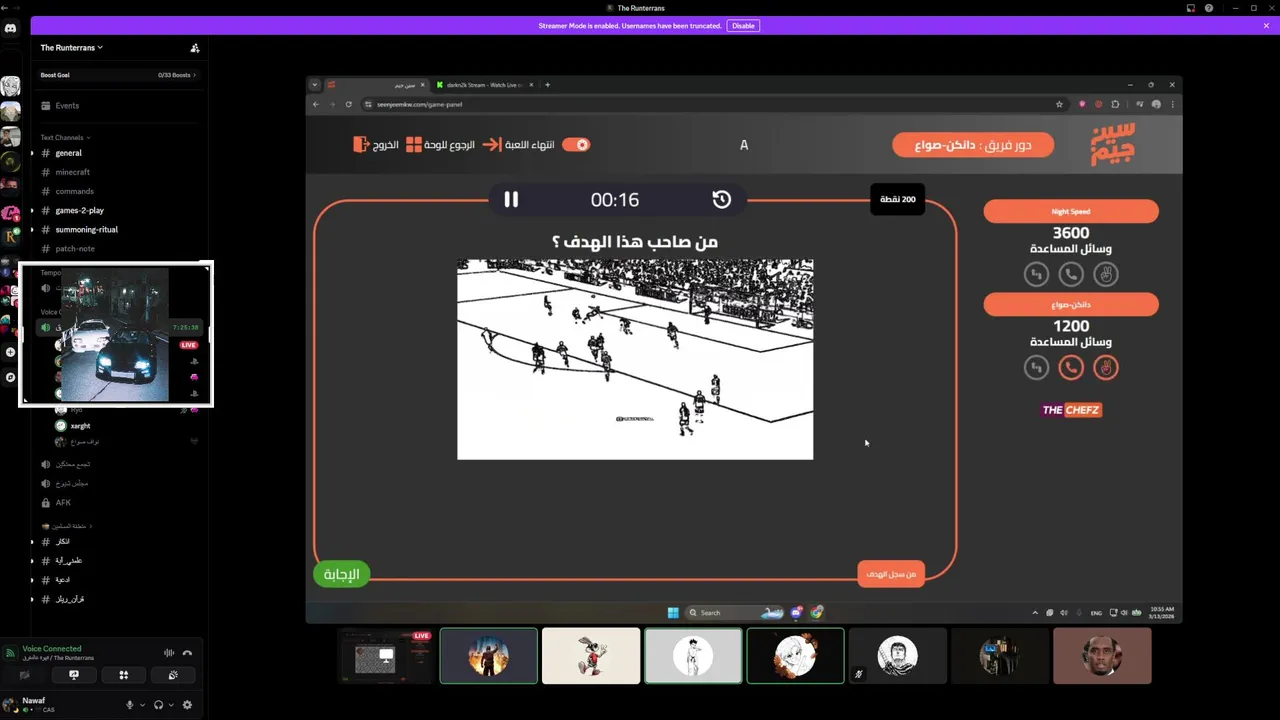The image size is (1280, 720).
Task: Click the stream preview popout thumbnail
Action: (116, 334)
